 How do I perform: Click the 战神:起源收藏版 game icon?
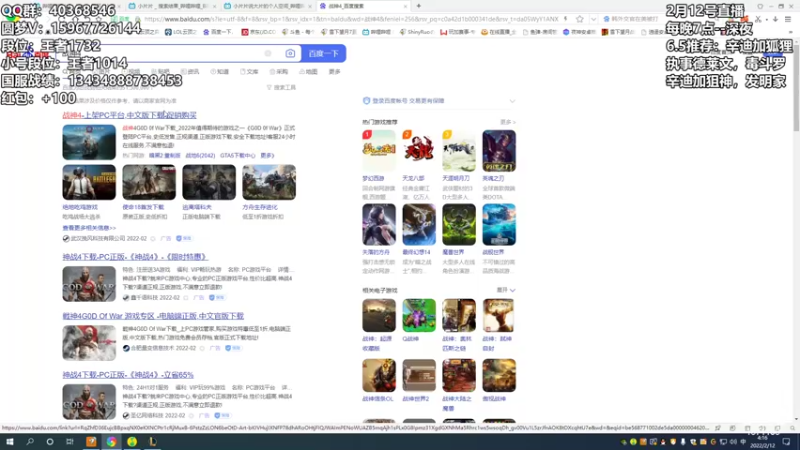(x=379, y=315)
